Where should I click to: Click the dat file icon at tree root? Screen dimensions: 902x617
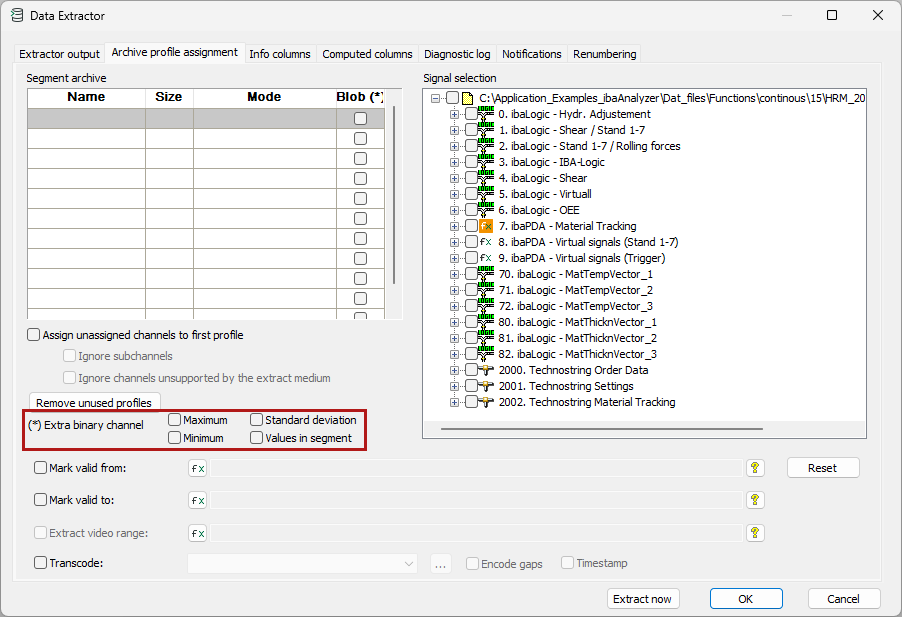468,98
